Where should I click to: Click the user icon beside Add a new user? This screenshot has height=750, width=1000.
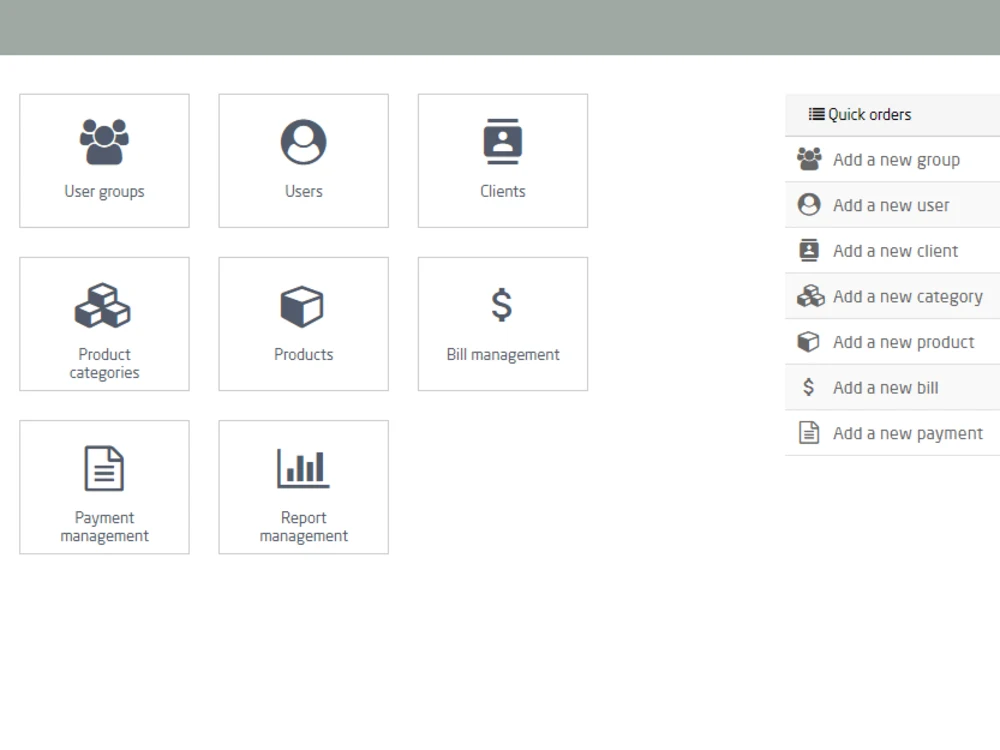[x=809, y=205]
